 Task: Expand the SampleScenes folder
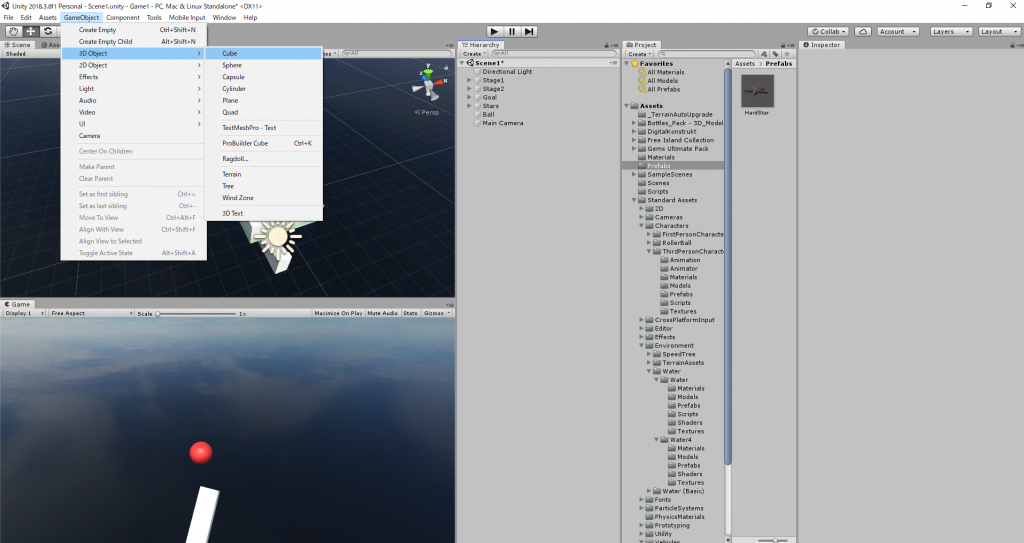[x=633, y=174]
